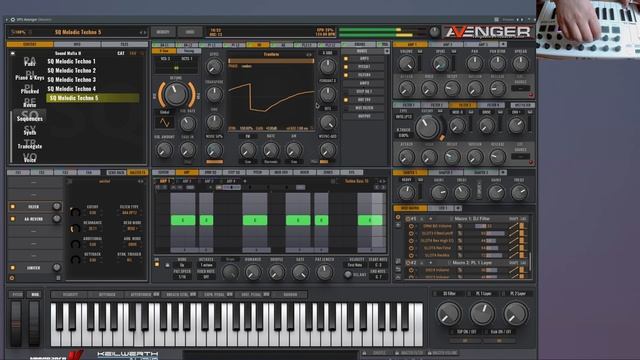Toggle the arpeggiator ON switch
The image size is (640, 360).
coord(157,265)
